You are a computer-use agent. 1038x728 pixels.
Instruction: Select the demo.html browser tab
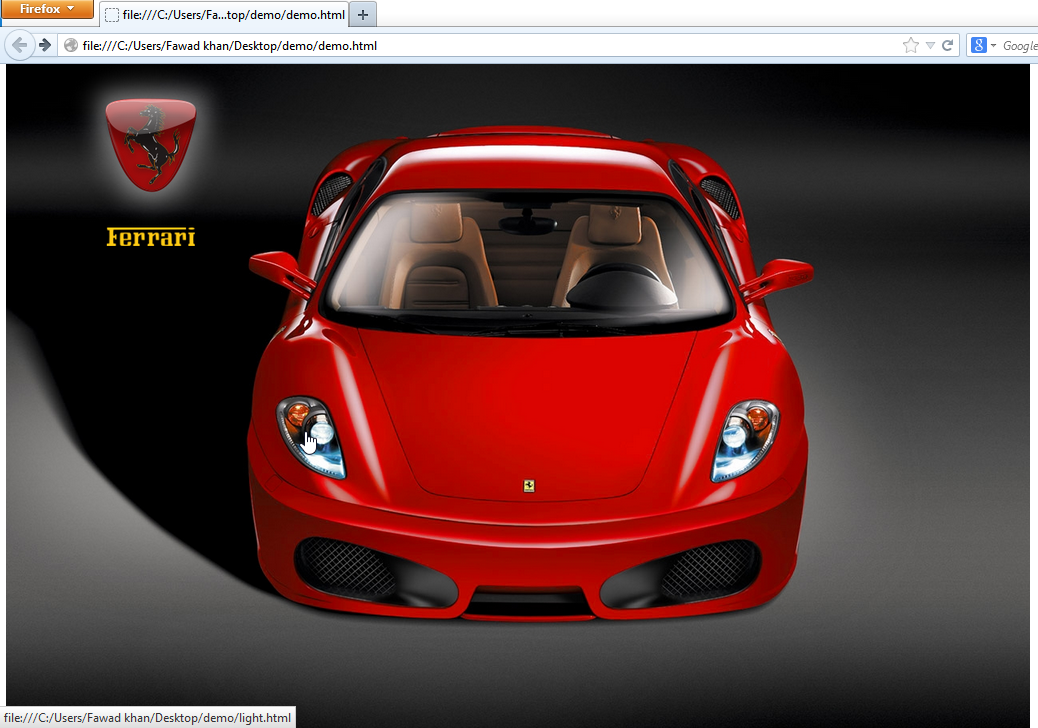(x=224, y=15)
